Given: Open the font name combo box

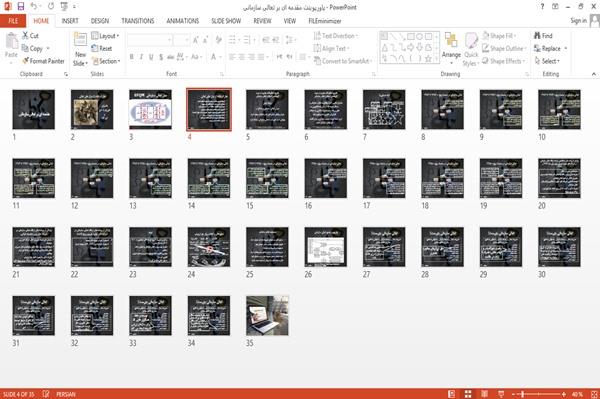Looking at the screenshot, I should click(150, 40).
